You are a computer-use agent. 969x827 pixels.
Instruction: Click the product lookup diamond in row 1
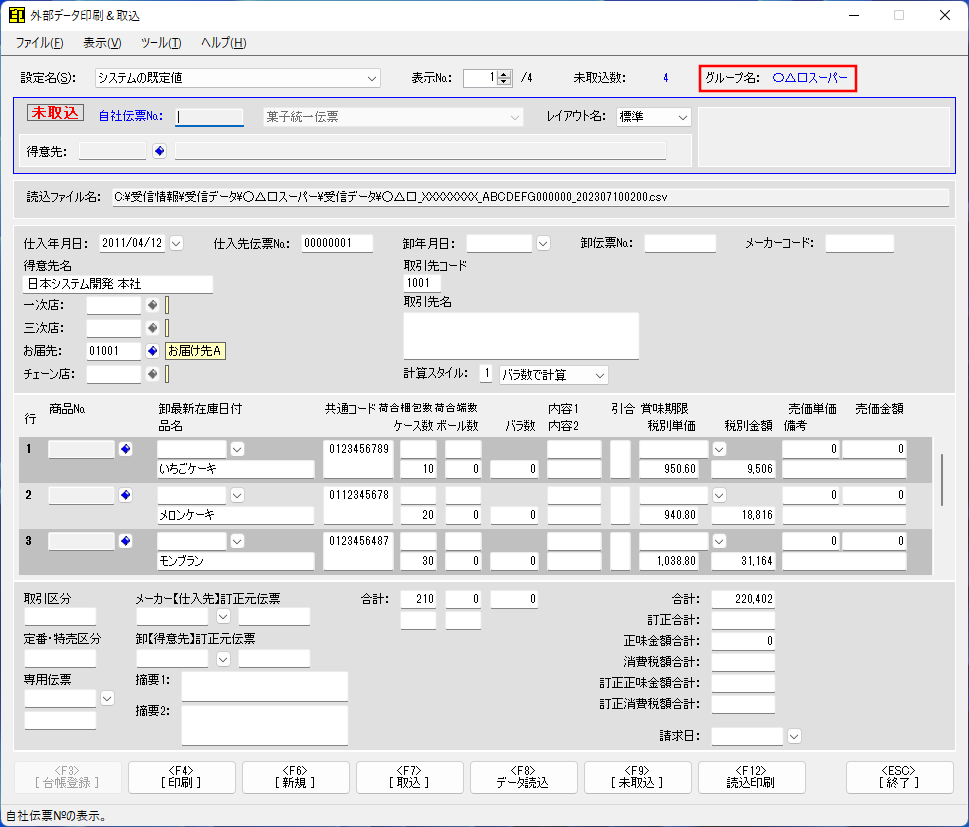coord(125,449)
